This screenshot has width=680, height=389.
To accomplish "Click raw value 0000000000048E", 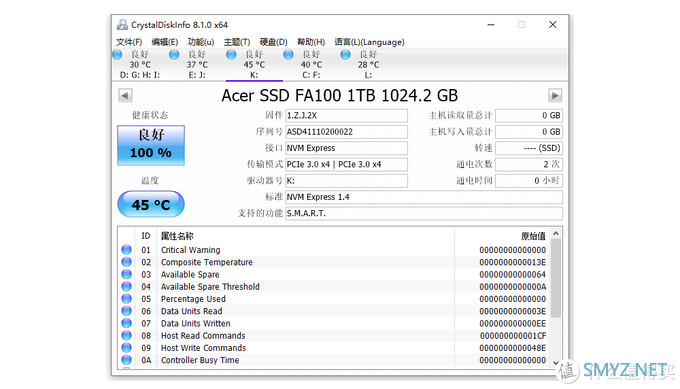I will click(512, 348).
